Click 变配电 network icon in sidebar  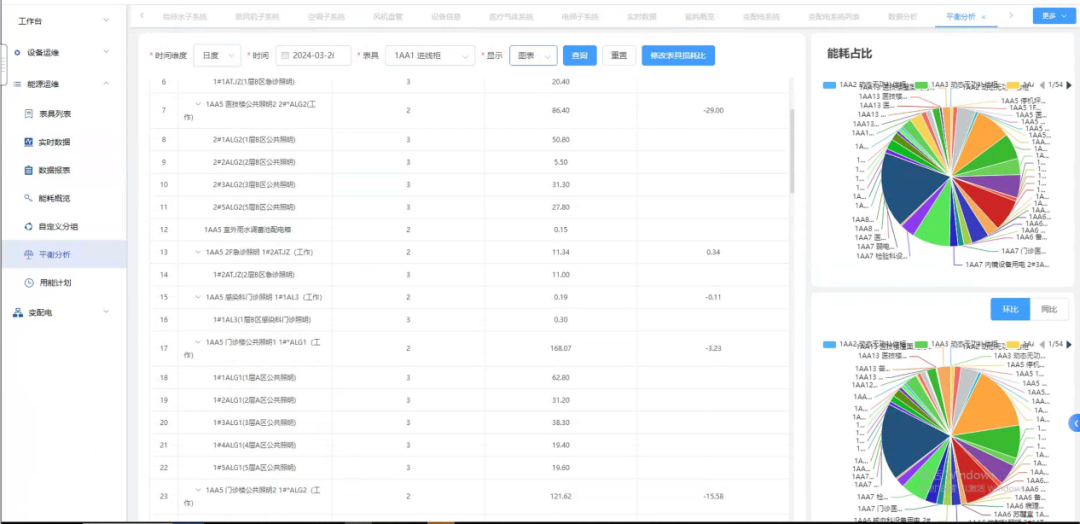coord(18,312)
